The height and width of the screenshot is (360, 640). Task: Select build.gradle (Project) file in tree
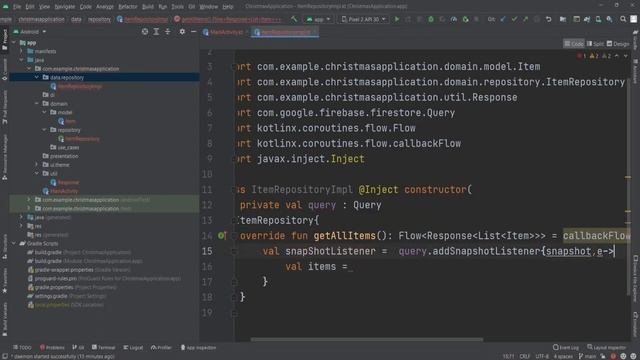click(x=79, y=252)
